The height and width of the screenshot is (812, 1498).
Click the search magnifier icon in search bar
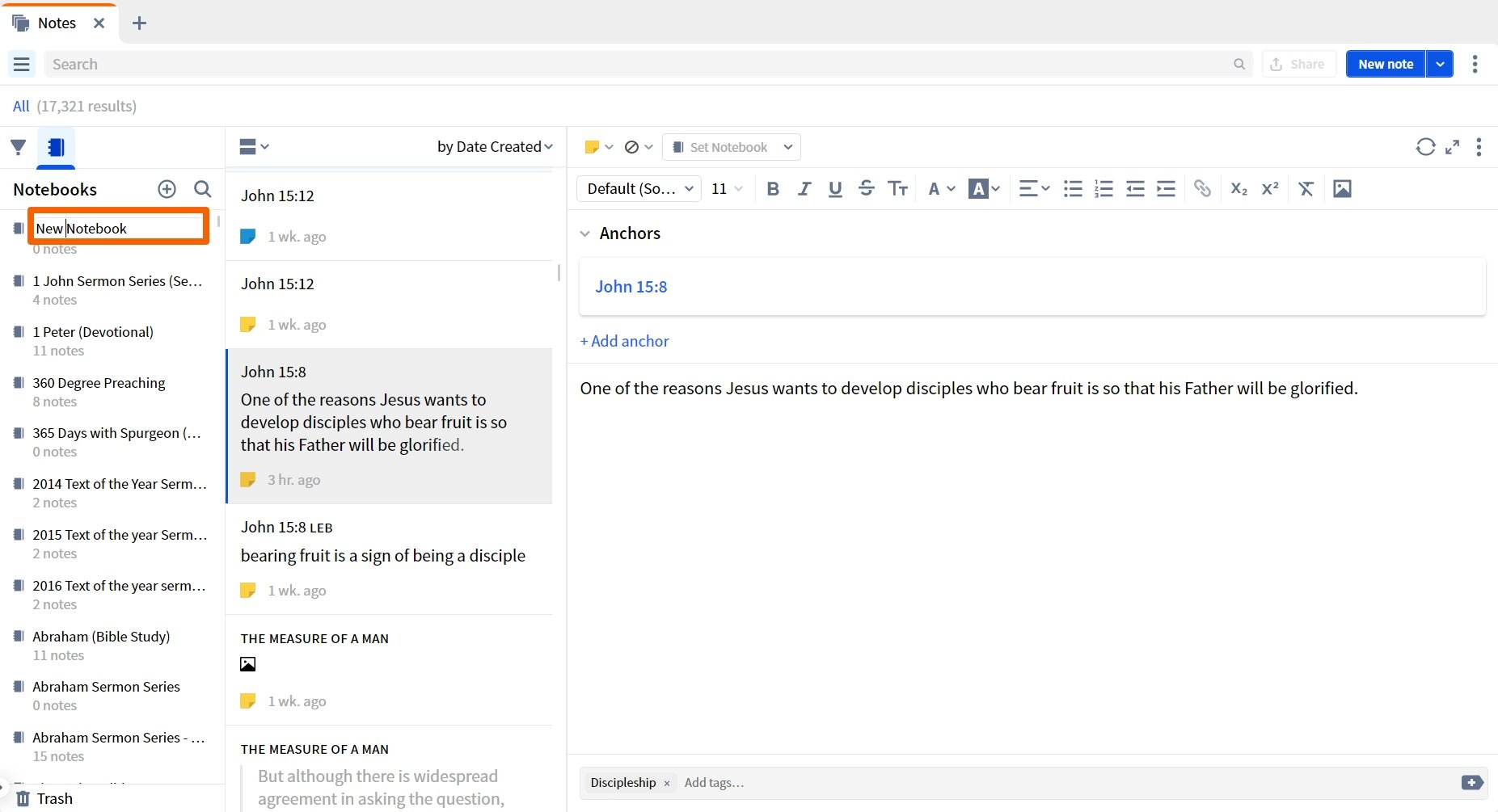click(x=1238, y=64)
